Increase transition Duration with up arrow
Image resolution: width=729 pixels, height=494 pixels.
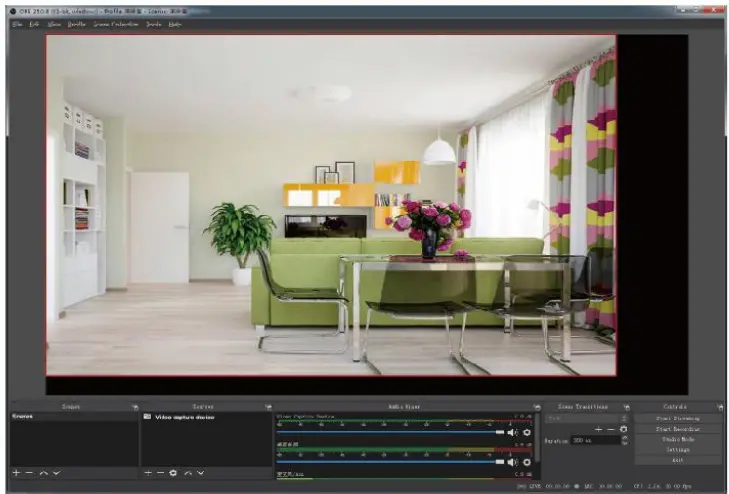[624, 437]
